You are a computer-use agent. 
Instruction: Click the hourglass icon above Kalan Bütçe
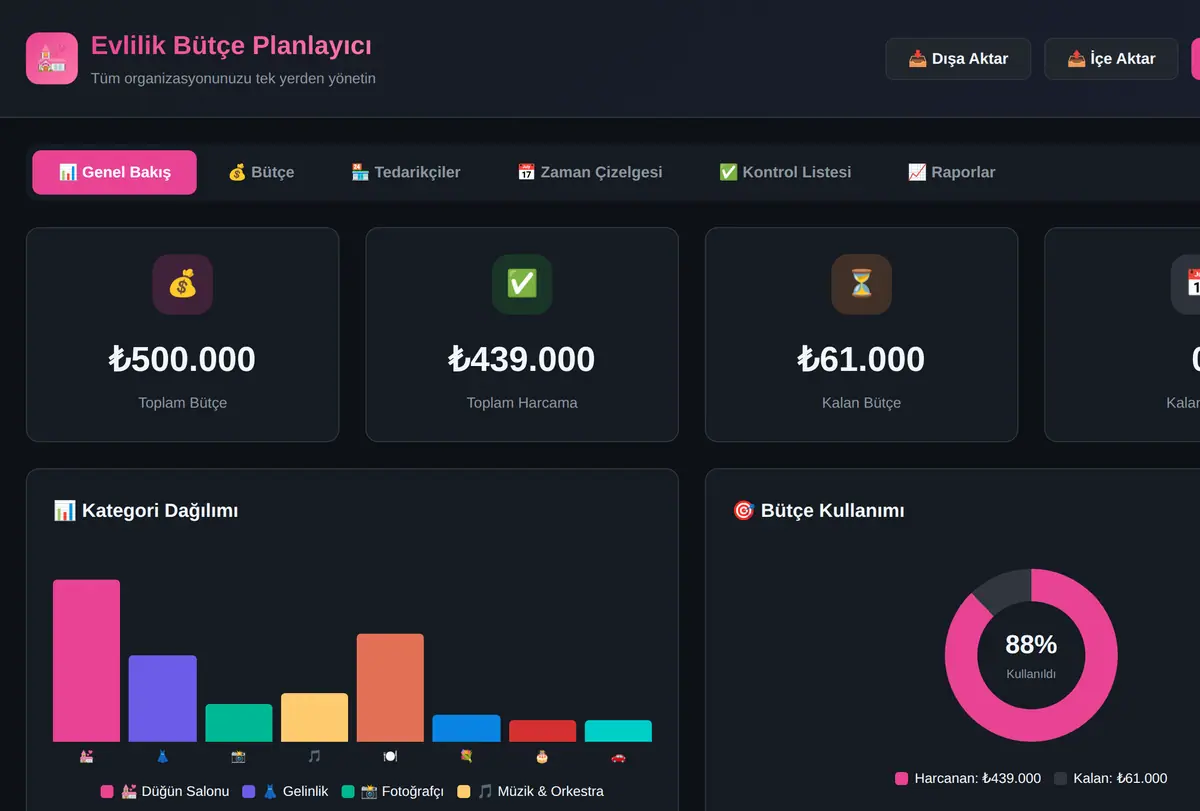(x=861, y=284)
